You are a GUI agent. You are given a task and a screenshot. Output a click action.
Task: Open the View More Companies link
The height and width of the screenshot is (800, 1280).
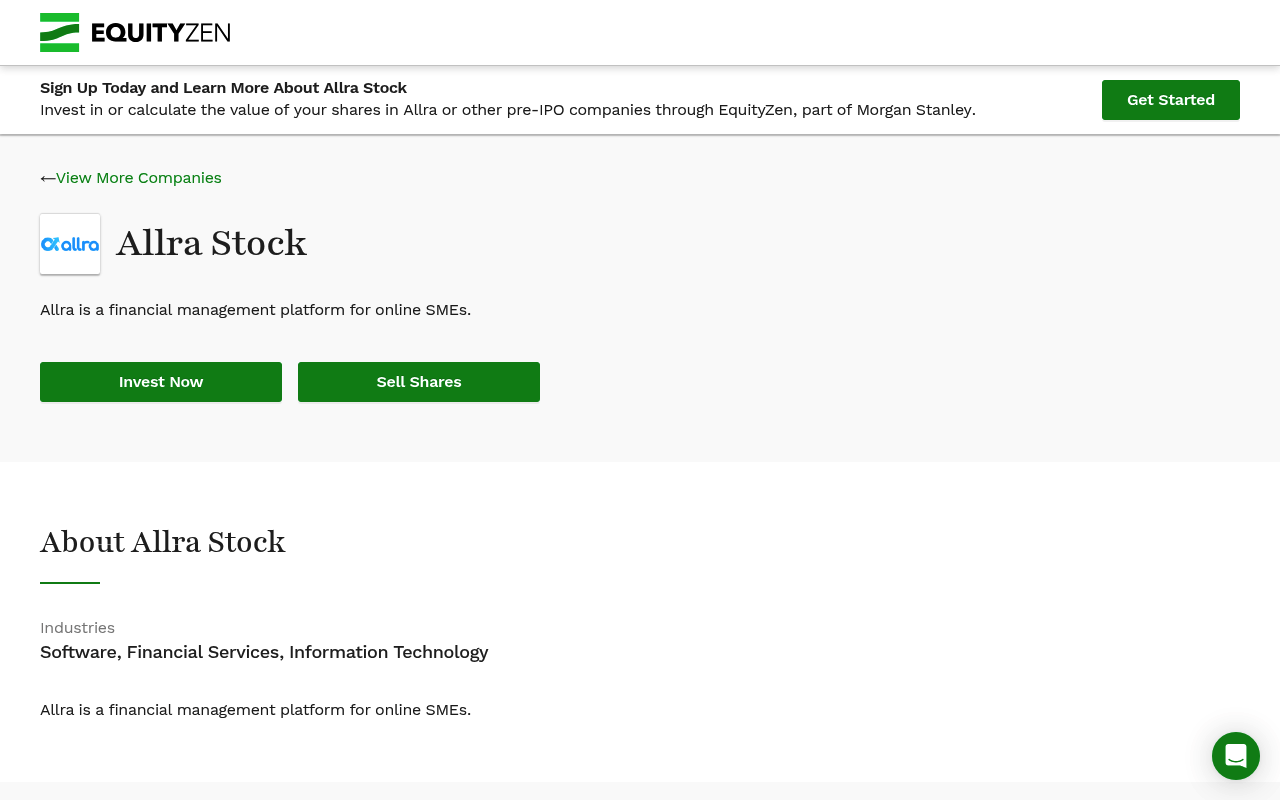(x=139, y=178)
